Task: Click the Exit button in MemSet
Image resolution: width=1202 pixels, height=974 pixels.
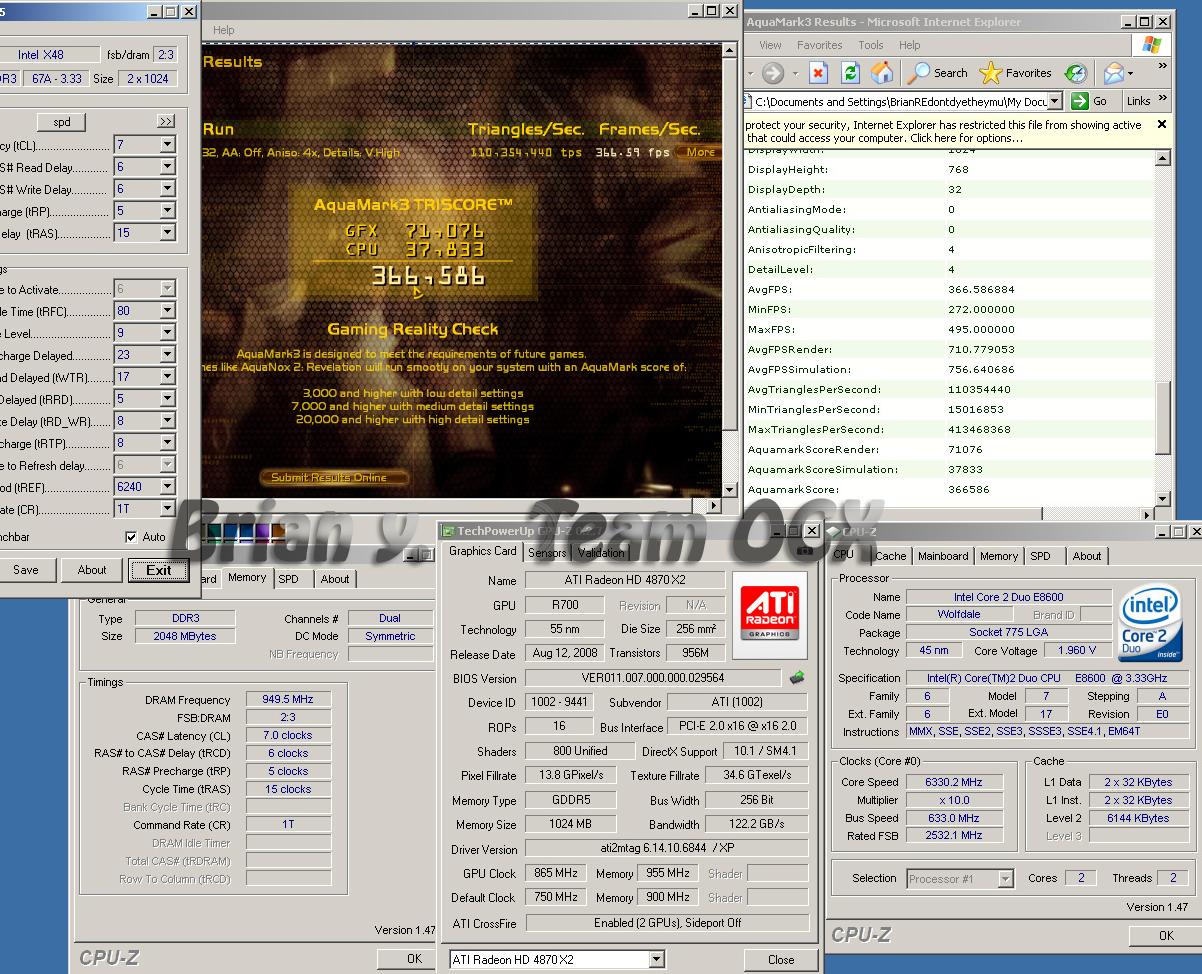Action: pos(158,570)
